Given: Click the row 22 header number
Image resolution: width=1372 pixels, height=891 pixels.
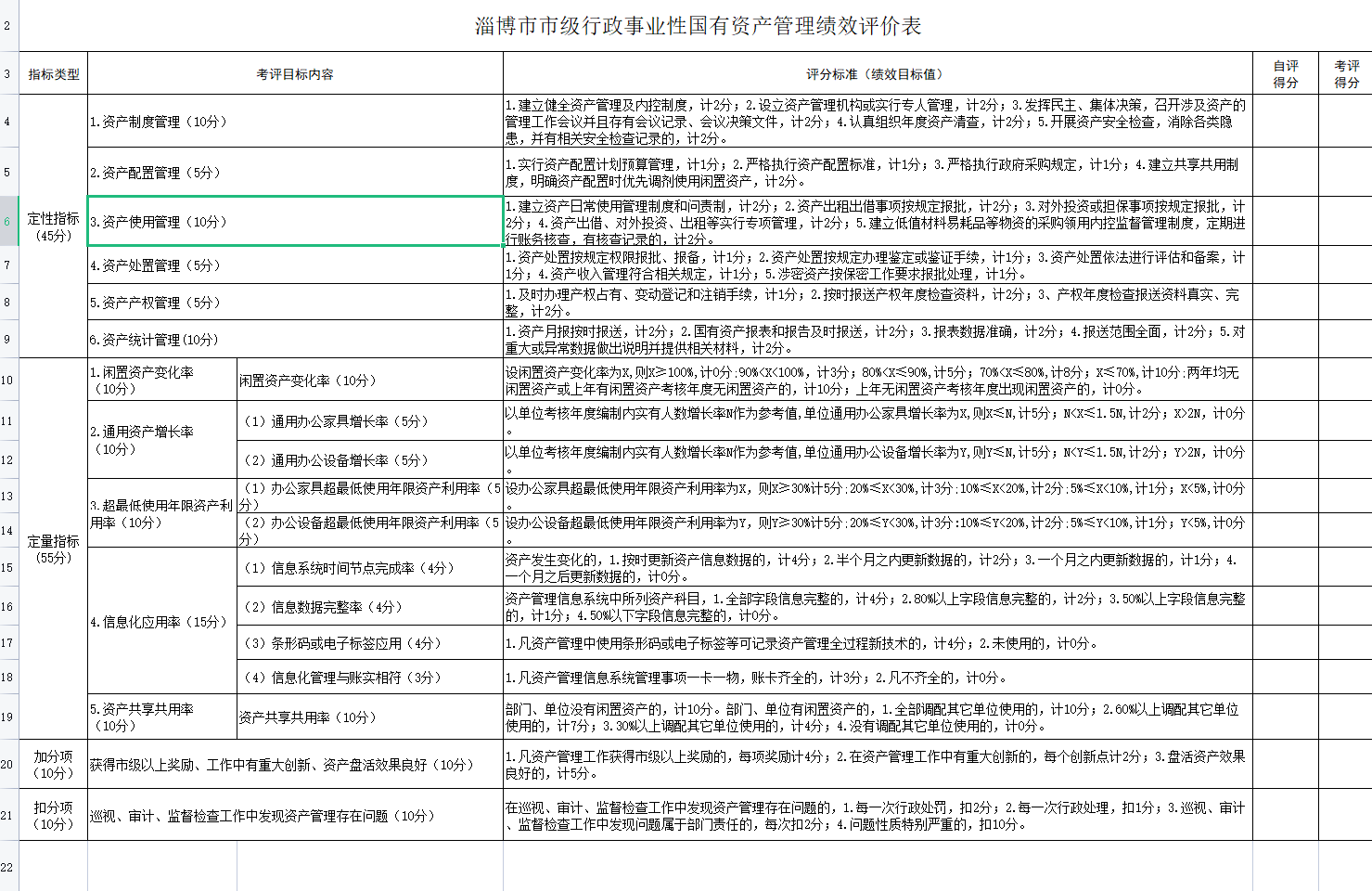Looking at the screenshot, I should 9,867.
